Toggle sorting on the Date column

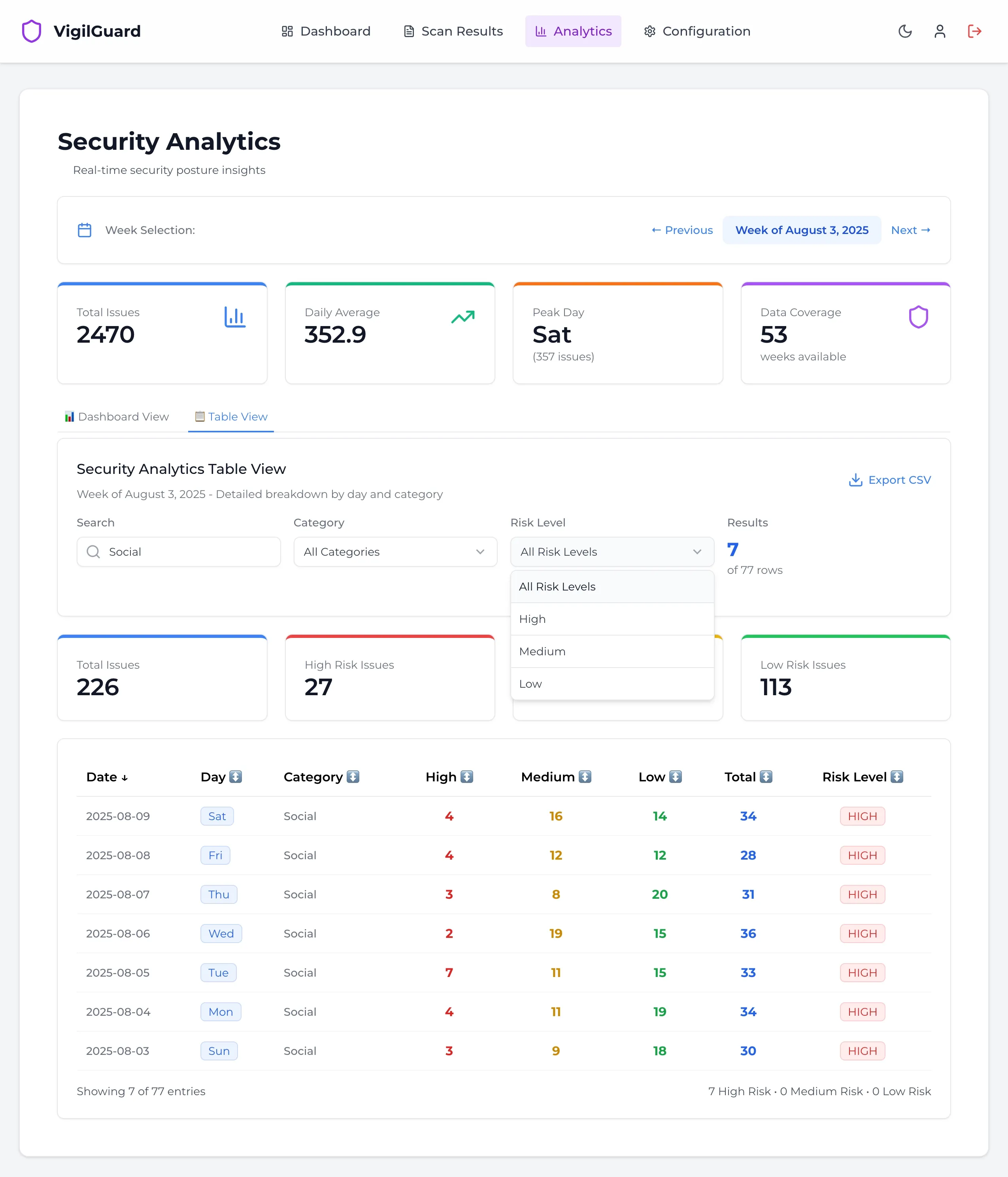(x=107, y=777)
